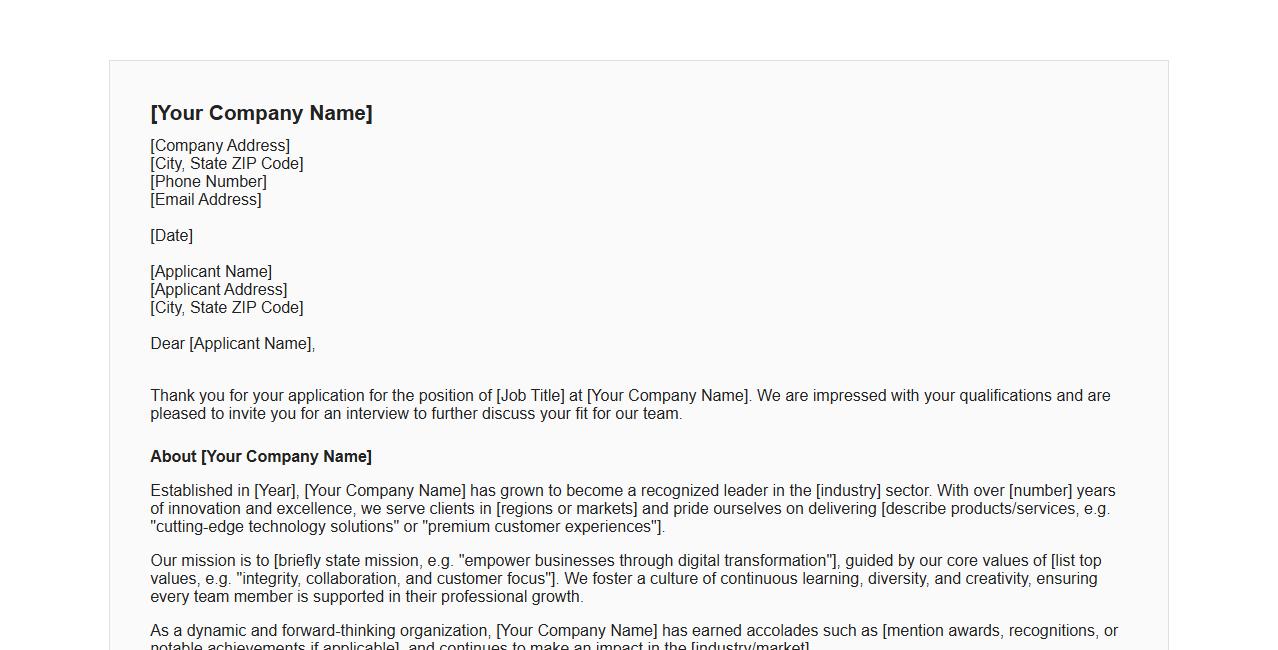The width and height of the screenshot is (1278, 650).
Task: Click the "[regions or markets]" placeholder
Action: (566, 509)
